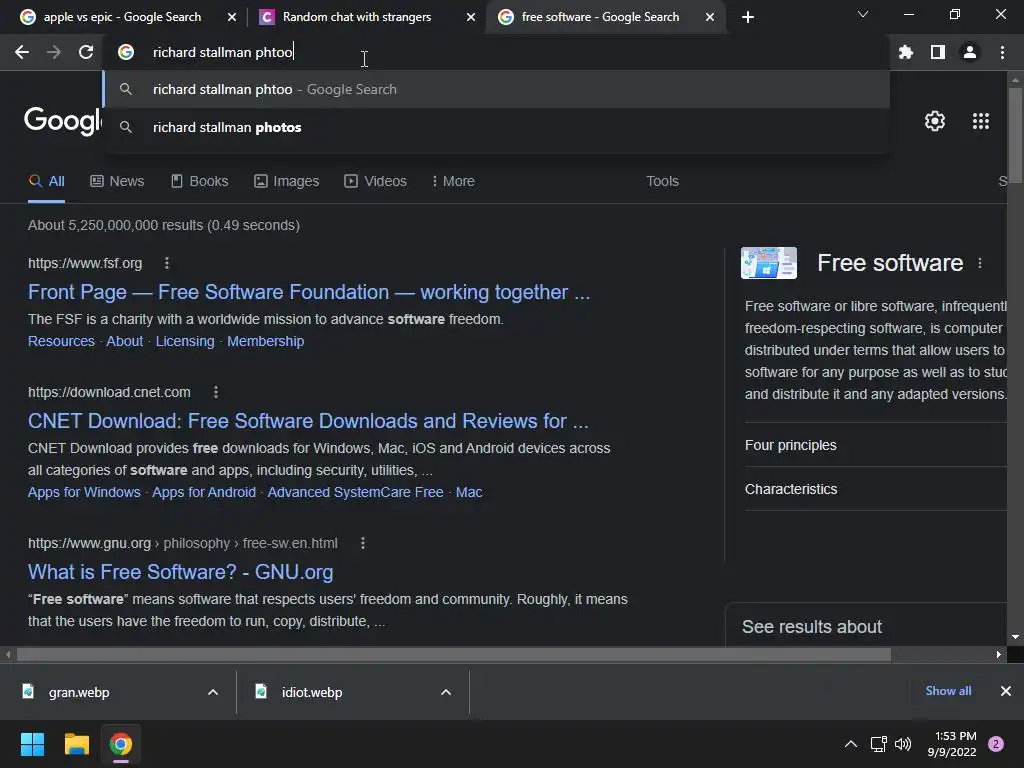Click the vertical page scrollbar

click(1015, 134)
